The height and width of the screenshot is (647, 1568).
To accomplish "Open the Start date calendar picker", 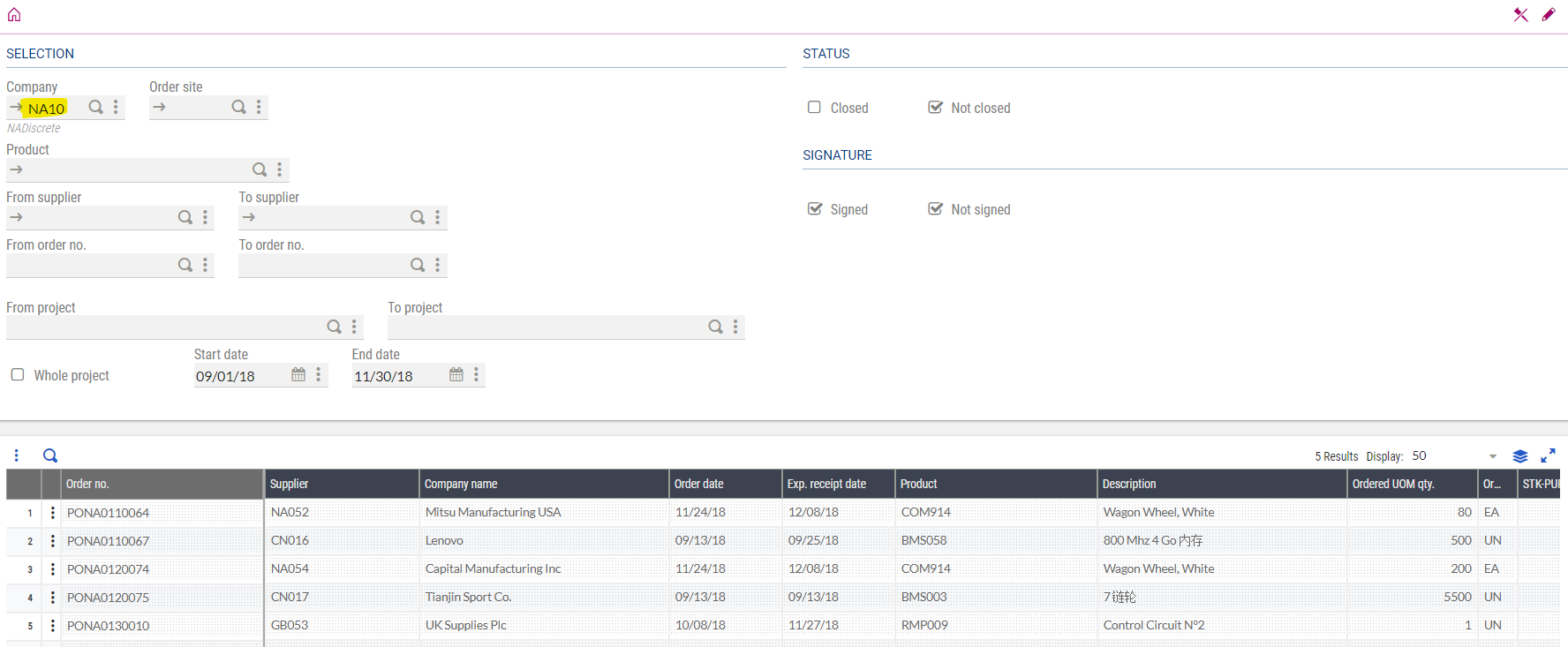I will [x=298, y=375].
